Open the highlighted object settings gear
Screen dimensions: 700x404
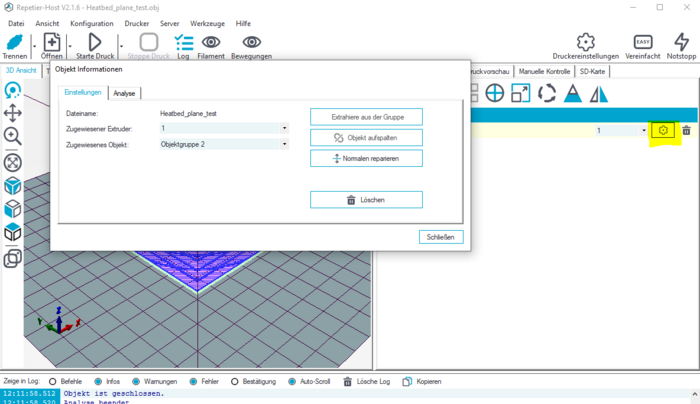pos(662,131)
